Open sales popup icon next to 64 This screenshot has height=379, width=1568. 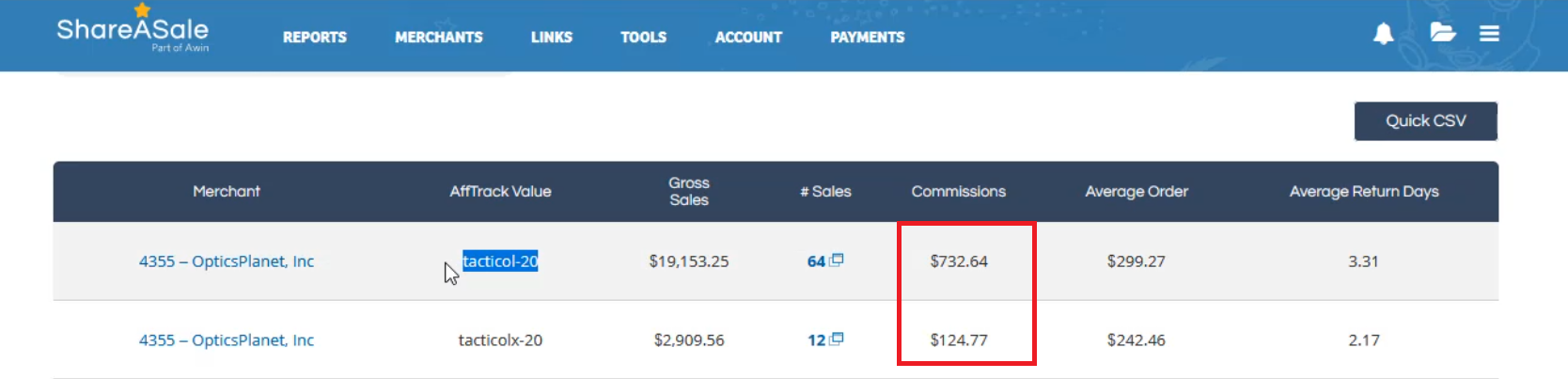(837, 261)
